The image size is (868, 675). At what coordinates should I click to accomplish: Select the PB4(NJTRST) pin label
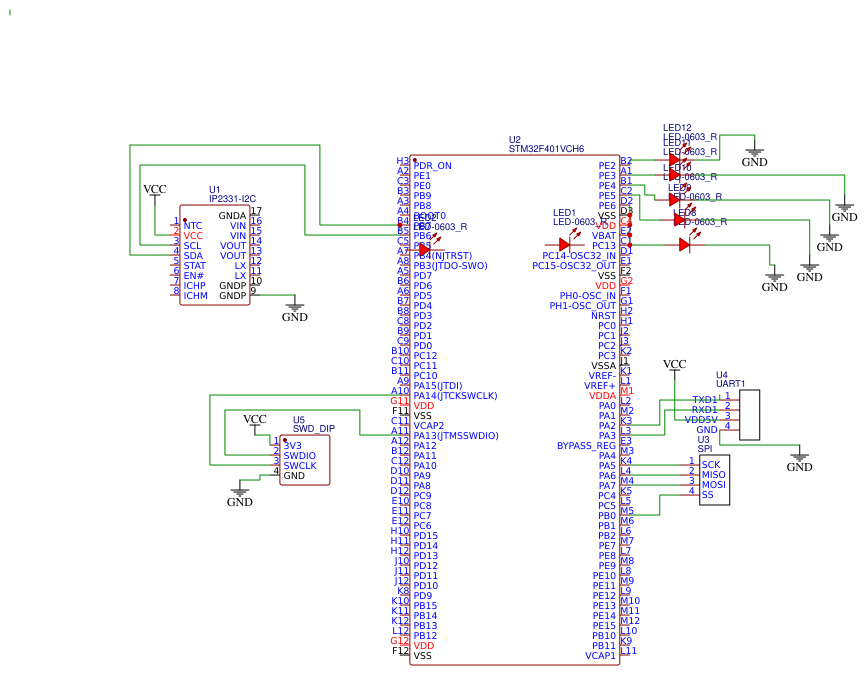point(443,256)
